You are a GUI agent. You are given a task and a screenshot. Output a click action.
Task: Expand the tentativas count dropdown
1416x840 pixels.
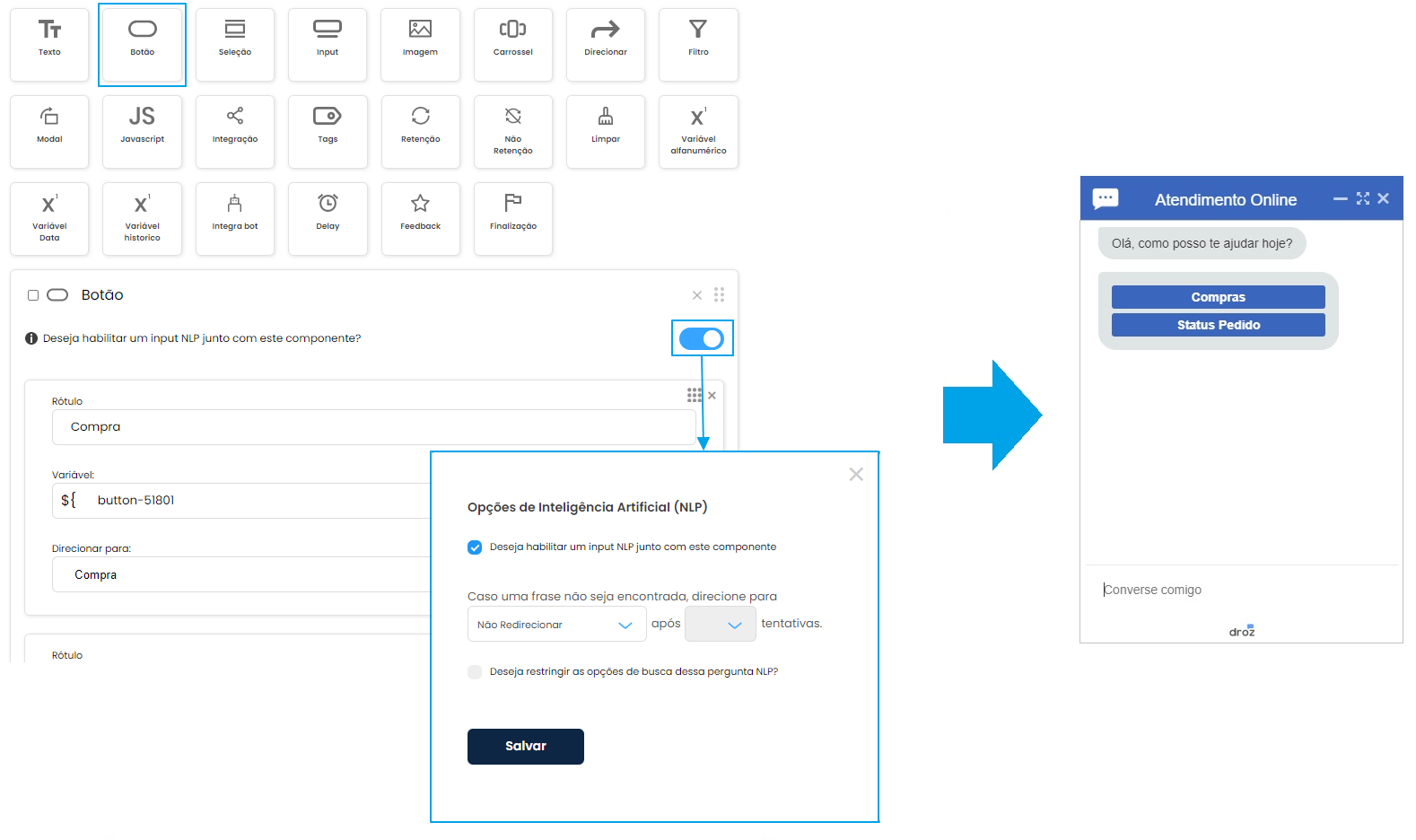[x=720, y=625]
